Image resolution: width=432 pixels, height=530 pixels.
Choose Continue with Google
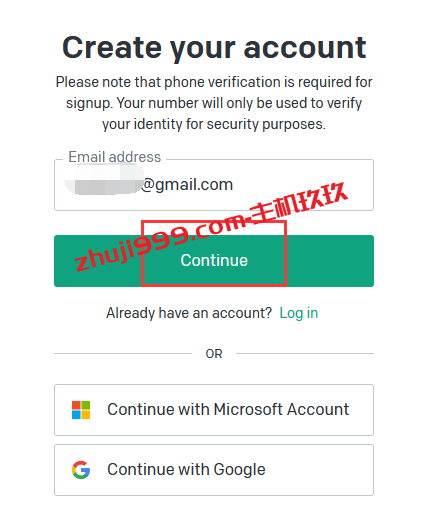(x=214, y=470)
